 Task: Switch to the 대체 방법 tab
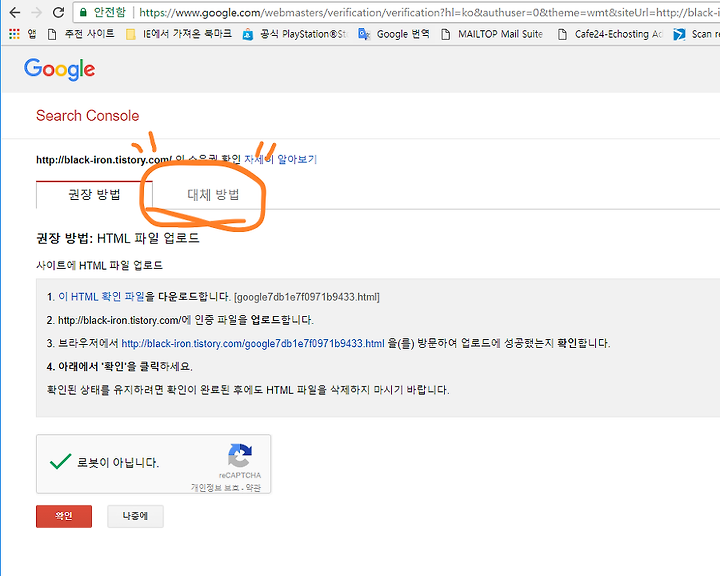pyautogui.click(x=213, y=195)
